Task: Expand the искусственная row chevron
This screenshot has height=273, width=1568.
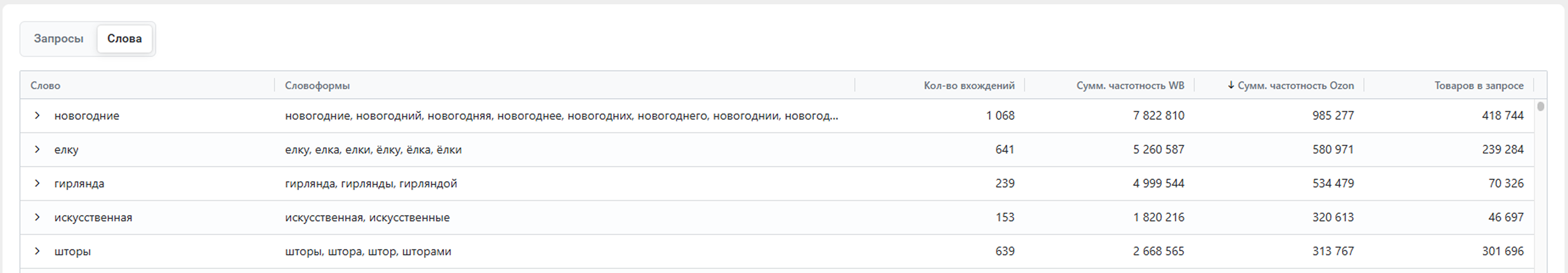Action: coord(37,217)
